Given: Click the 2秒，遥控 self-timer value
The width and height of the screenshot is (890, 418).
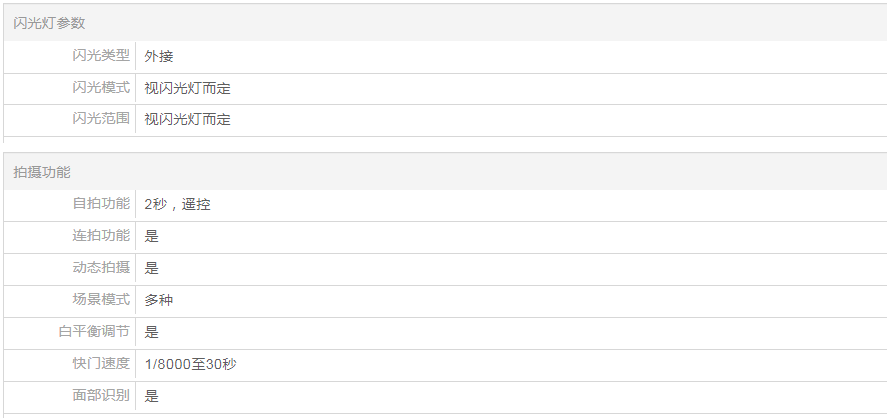Looking at the screenshot, I should [x=177, y=204].
